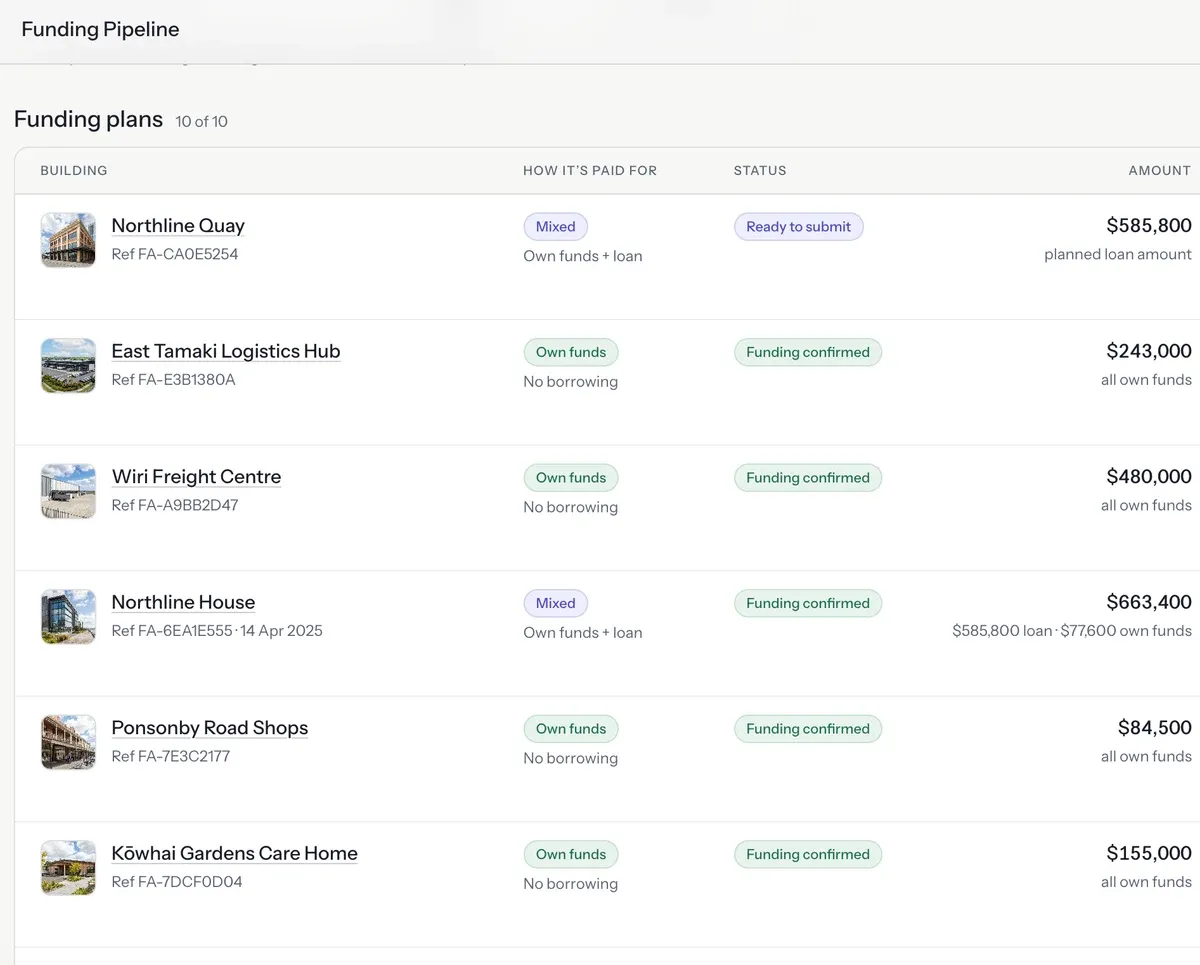Image resolution: width=1200 pixels, height=965 pixels.
Task: Click the How It's Paid For column header
Action: (x=590, y=171)
